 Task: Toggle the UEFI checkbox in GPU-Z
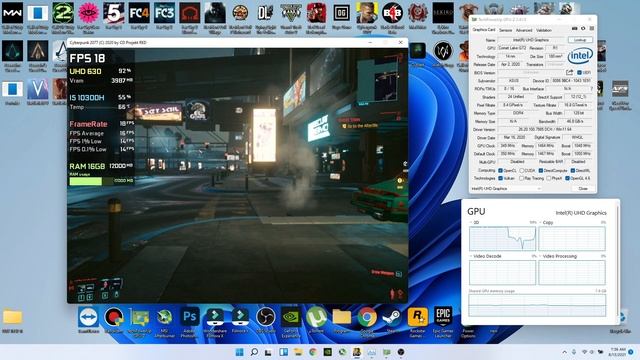[579, 73]
